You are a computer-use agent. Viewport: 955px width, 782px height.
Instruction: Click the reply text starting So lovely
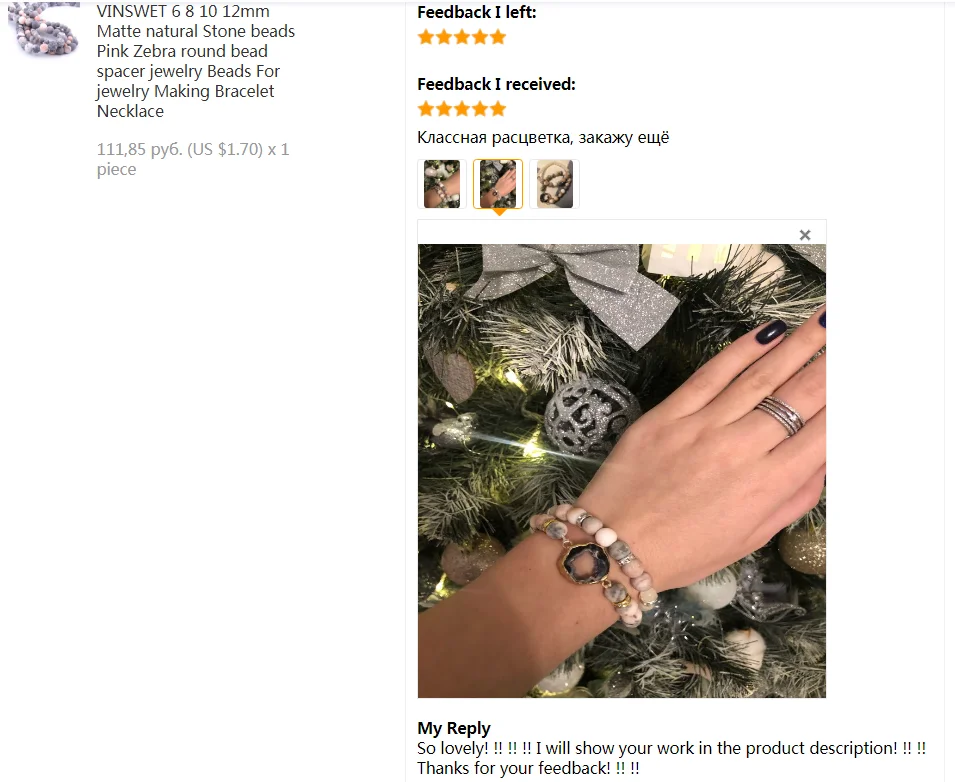pos(671,758)
